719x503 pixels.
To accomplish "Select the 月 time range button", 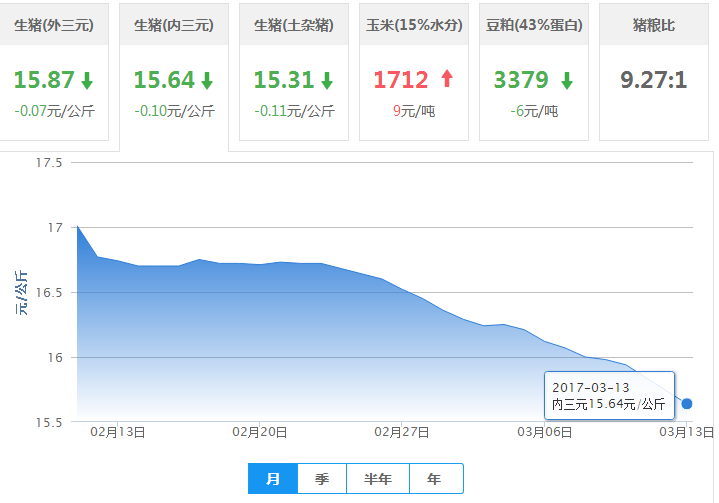I will tap(273, 479).
